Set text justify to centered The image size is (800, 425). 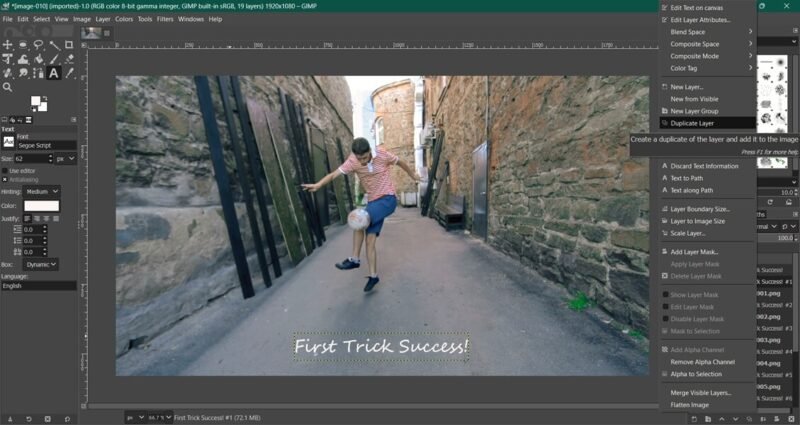pyautogui.click(x=46, y=218)
